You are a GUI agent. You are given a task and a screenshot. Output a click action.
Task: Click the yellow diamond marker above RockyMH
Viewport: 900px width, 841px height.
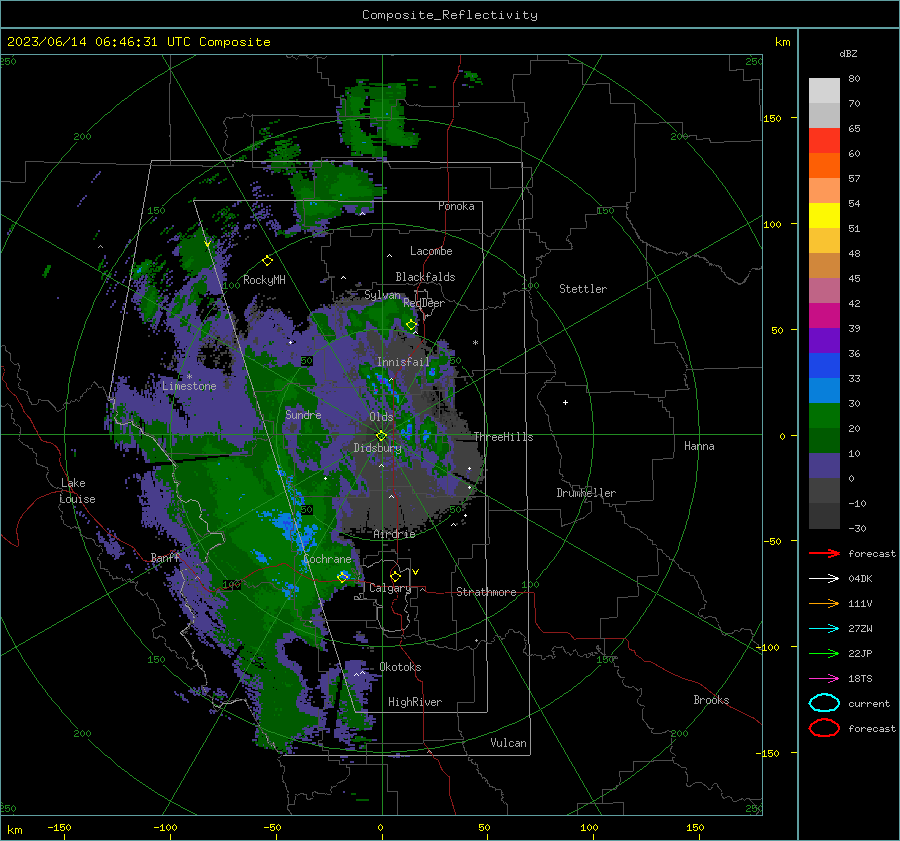coord(267,261)
